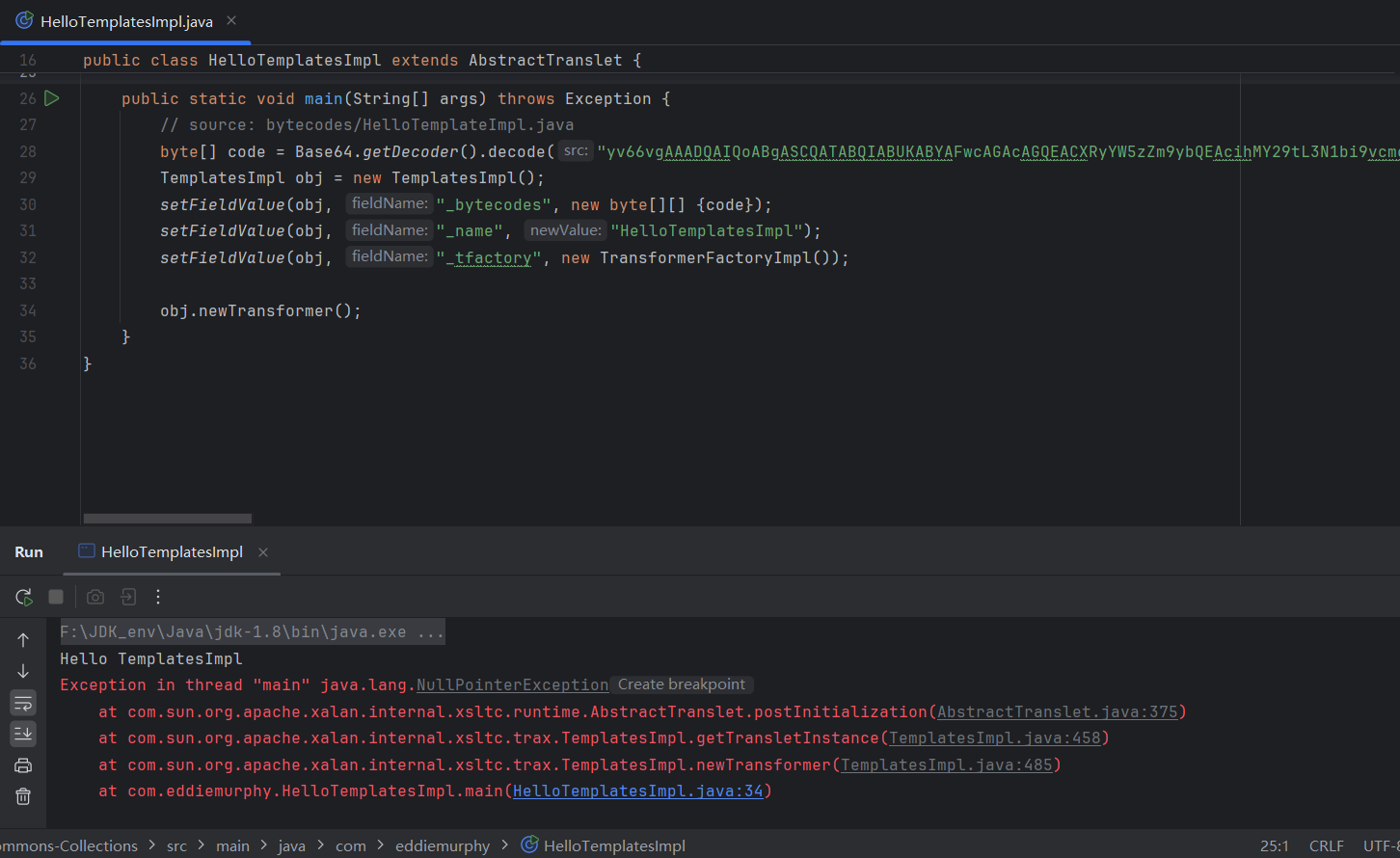The width and height of the screenshot is (1400, 858).
Task: Click the "src:" inlay hint on line 28
Action: coord(576,150)
